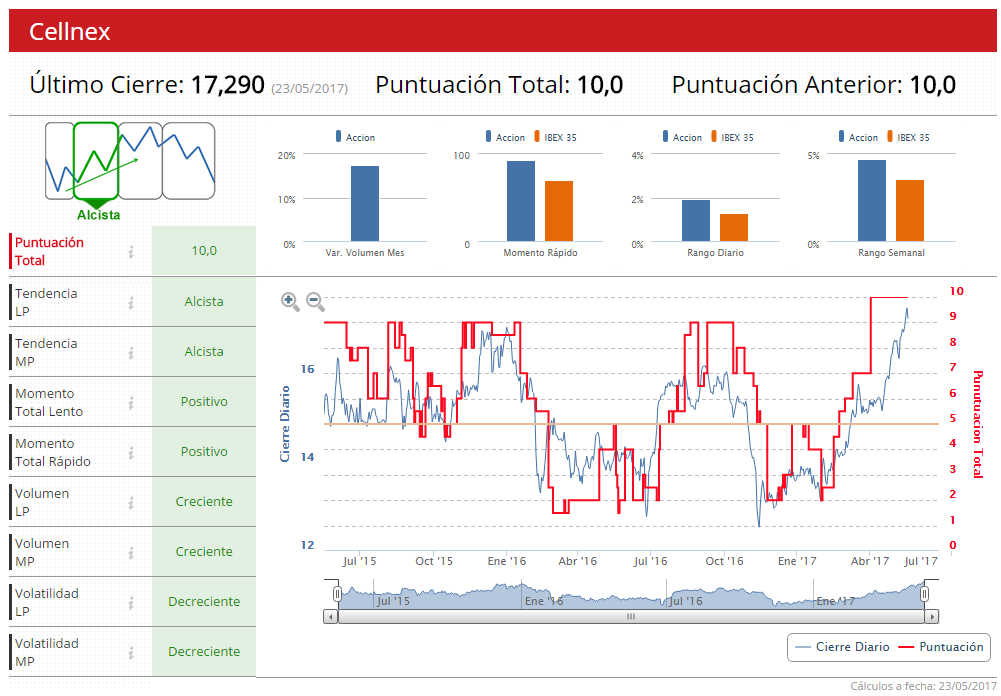Click the orange IBEX 35 bar in Rango Diario
1001x696 pixels.
(x=734, y=228)
